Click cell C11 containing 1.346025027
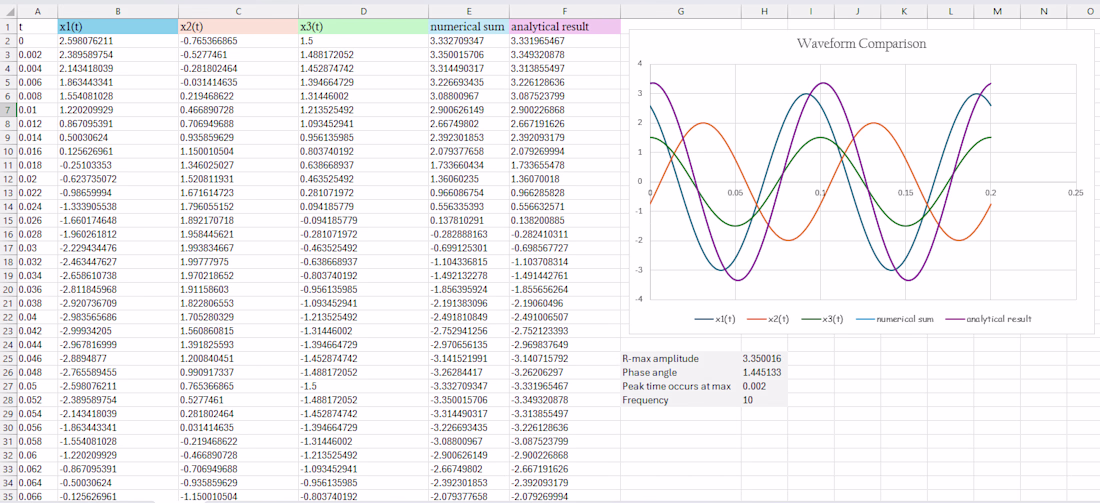 pyautogui.click(x=238, y=166)
